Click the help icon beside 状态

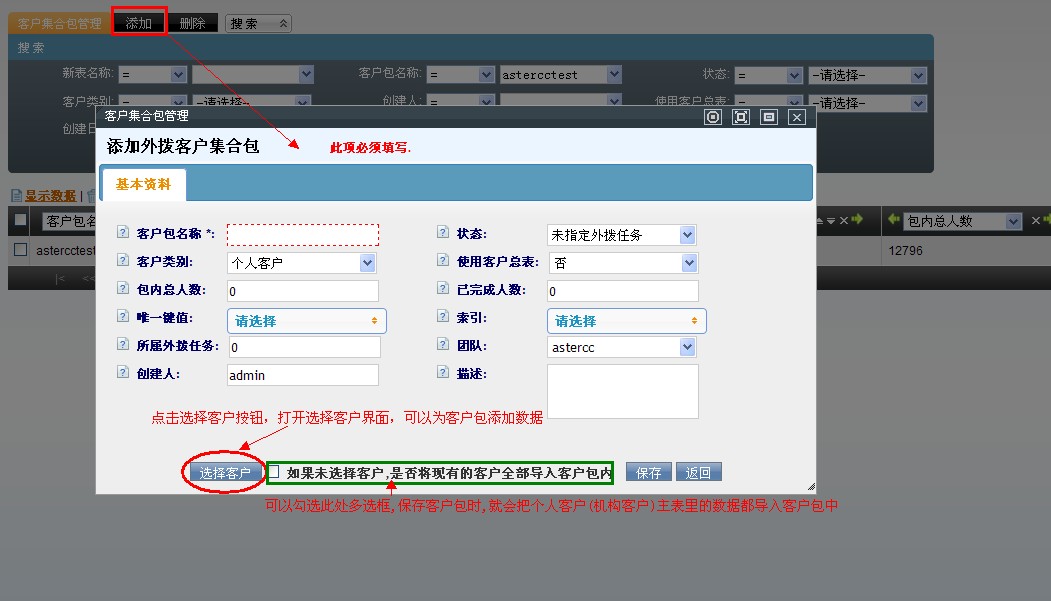(x=443, y=232)
